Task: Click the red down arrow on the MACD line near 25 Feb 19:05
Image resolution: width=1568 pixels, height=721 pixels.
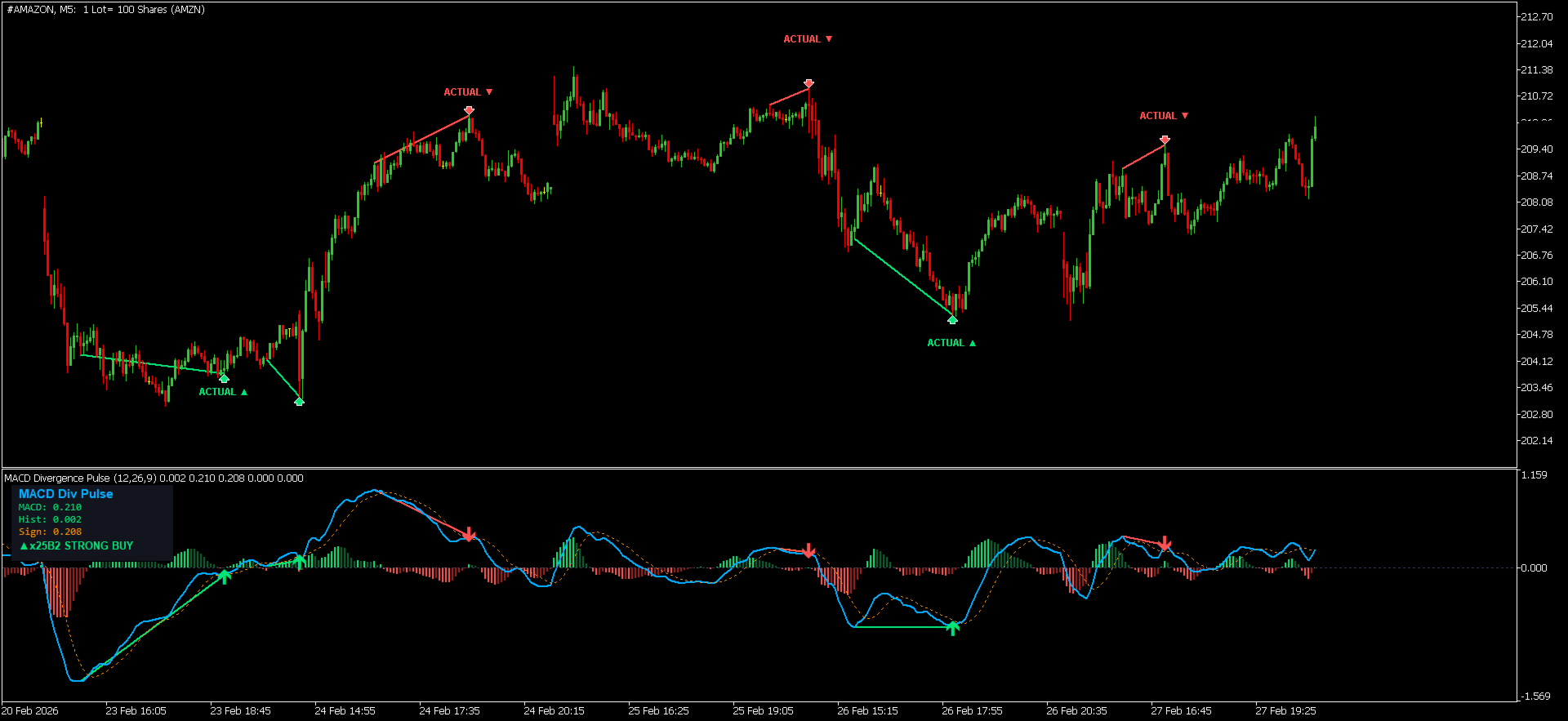Action: (x=808, y=550)
